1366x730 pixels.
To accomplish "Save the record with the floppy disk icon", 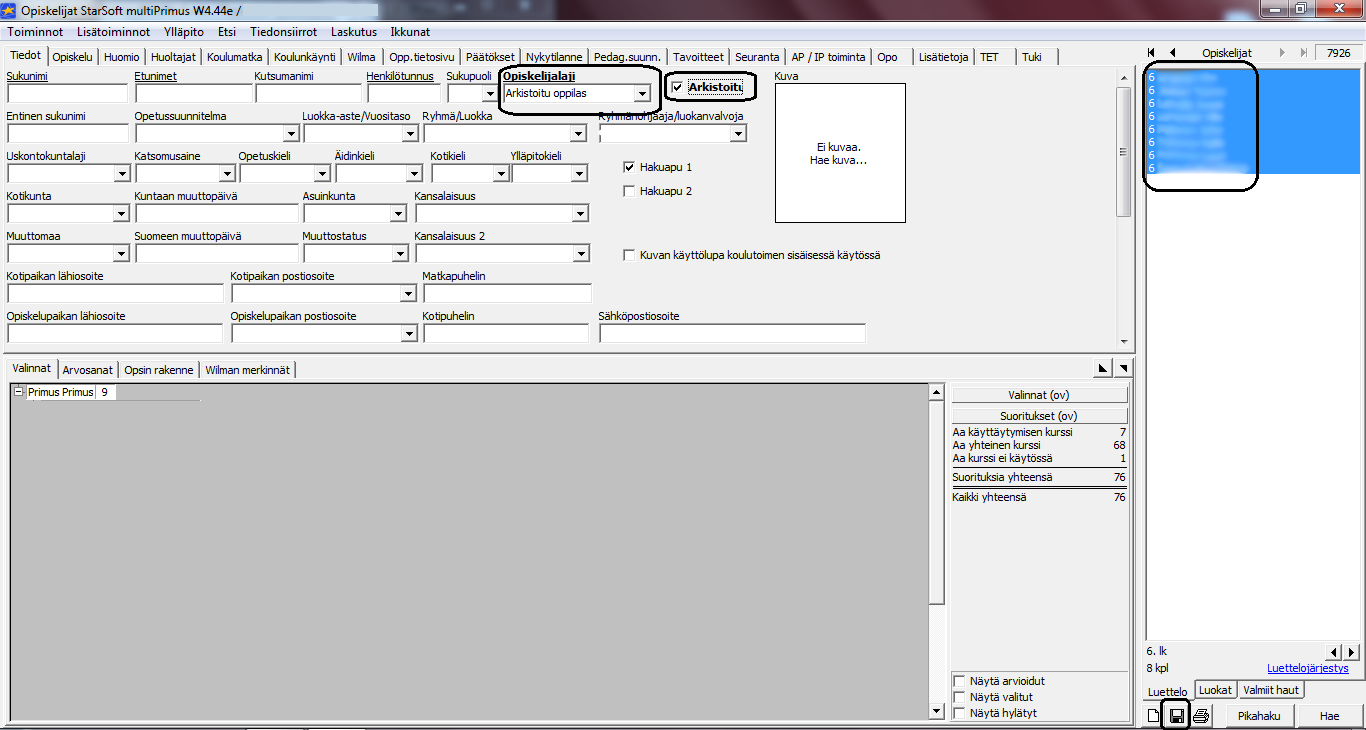I will click(x=1177, y=715).
